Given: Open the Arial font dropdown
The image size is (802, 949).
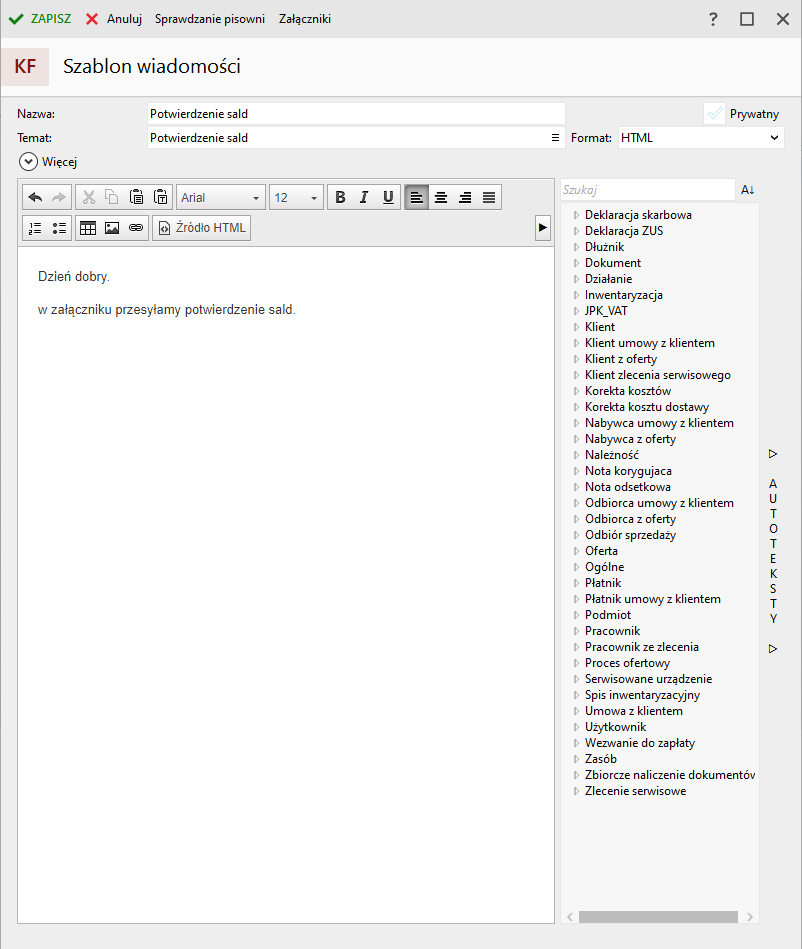Looking at the screenshot, I should pos(220,197).
